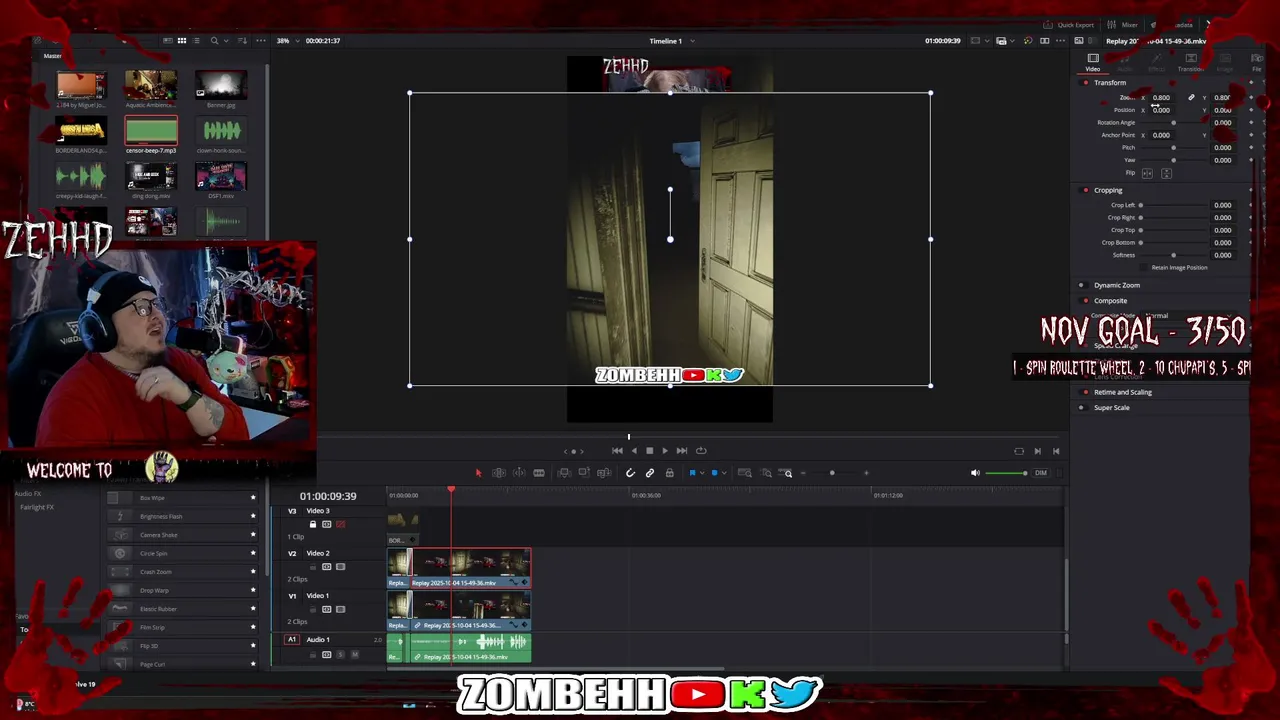Click the media pool search icon
Image resolution: width=1280 pixels, height=720 pixels.
point(214,41)
